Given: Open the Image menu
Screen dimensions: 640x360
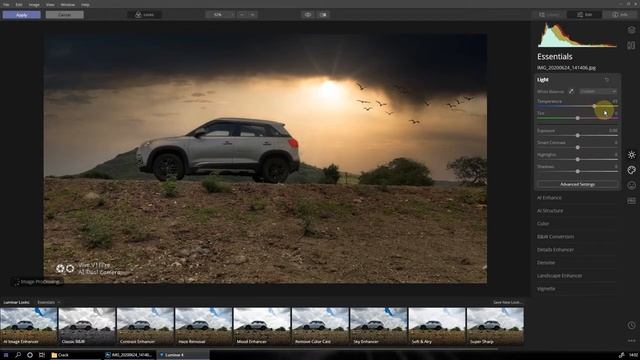Looking at the screenshot, I should tap(34, 4).
